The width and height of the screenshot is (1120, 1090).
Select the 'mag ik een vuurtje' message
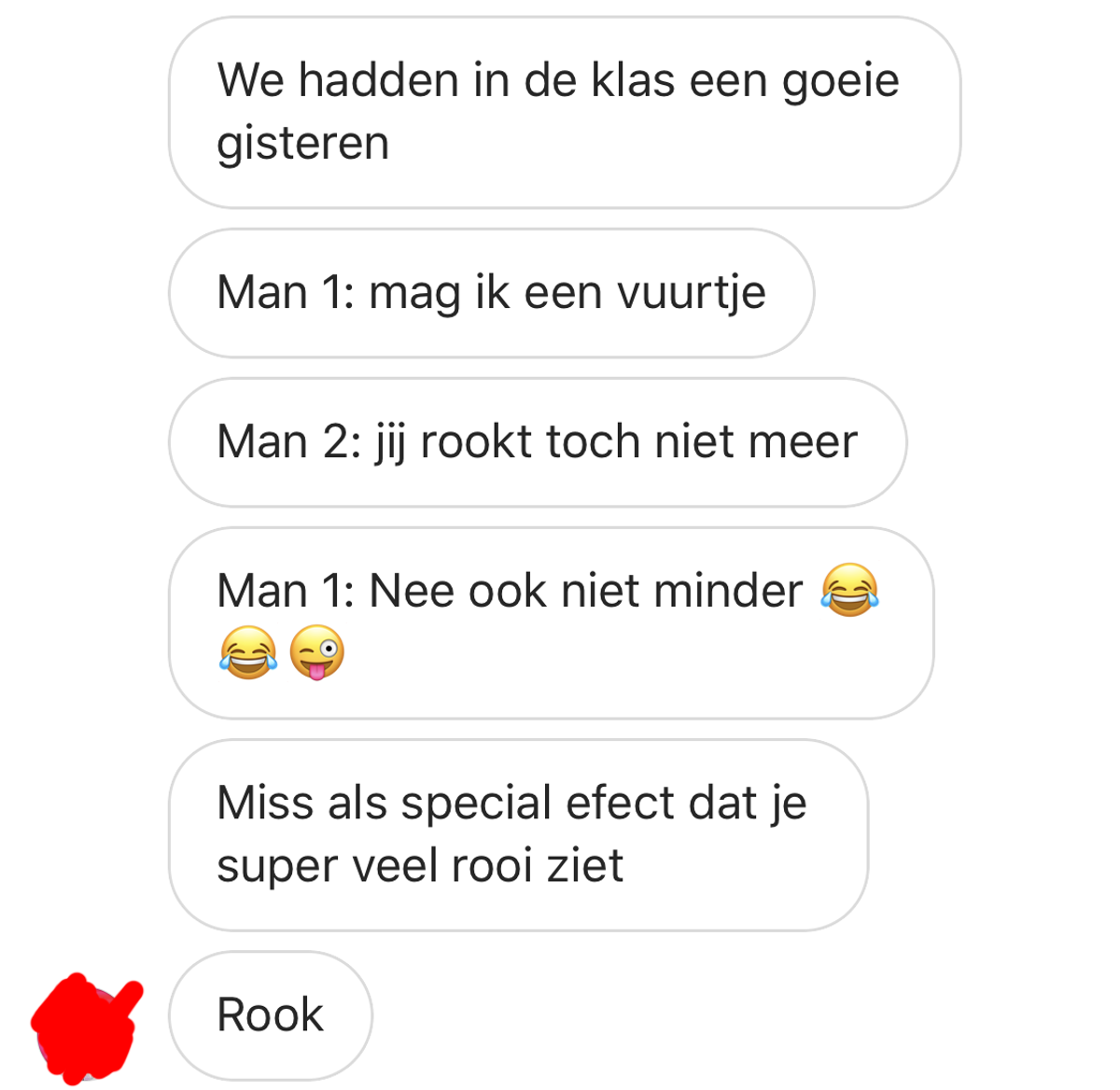coord(491,293)
